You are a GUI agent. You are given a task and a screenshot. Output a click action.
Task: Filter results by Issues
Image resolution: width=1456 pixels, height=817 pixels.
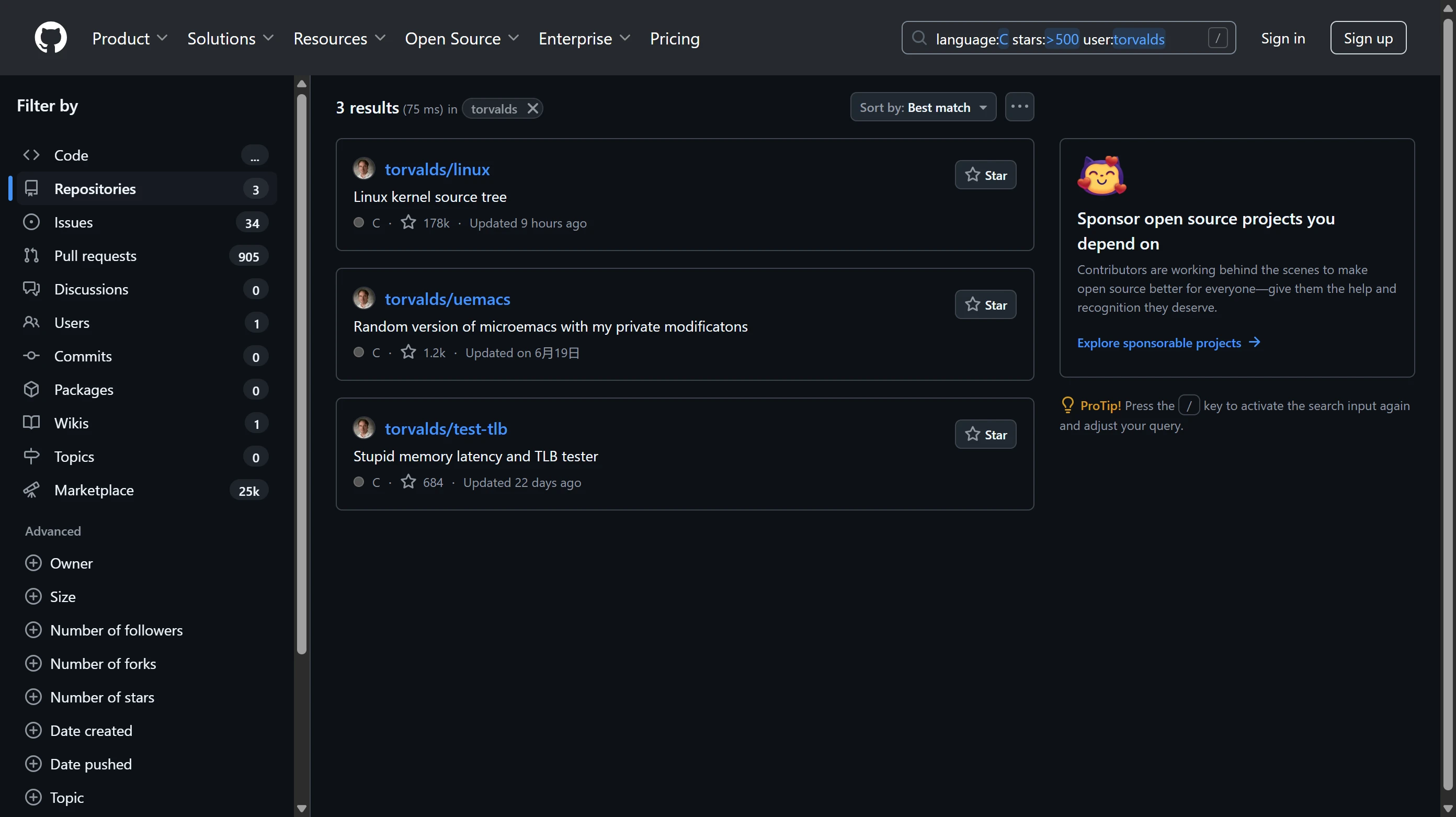pyautogui.click(x=73, y=222)
